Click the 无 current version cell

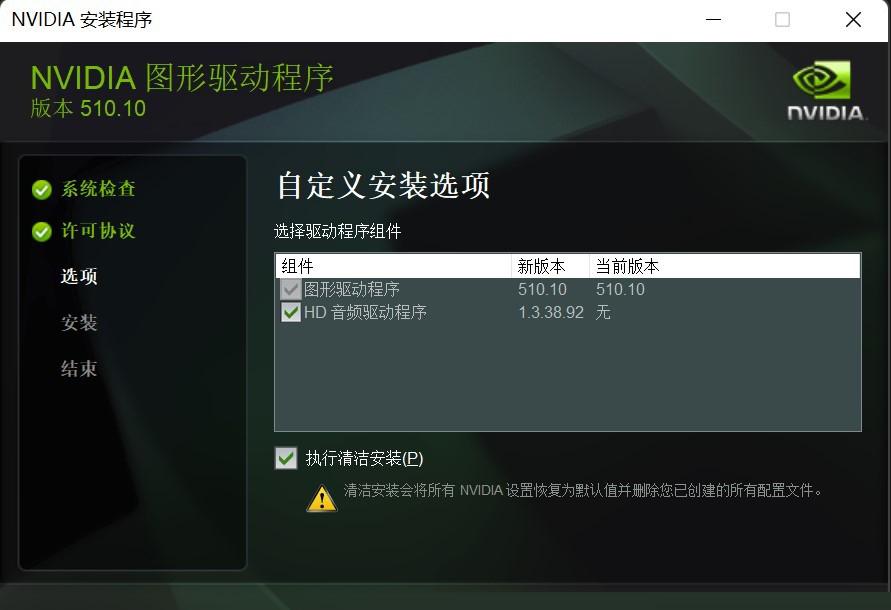603,312
